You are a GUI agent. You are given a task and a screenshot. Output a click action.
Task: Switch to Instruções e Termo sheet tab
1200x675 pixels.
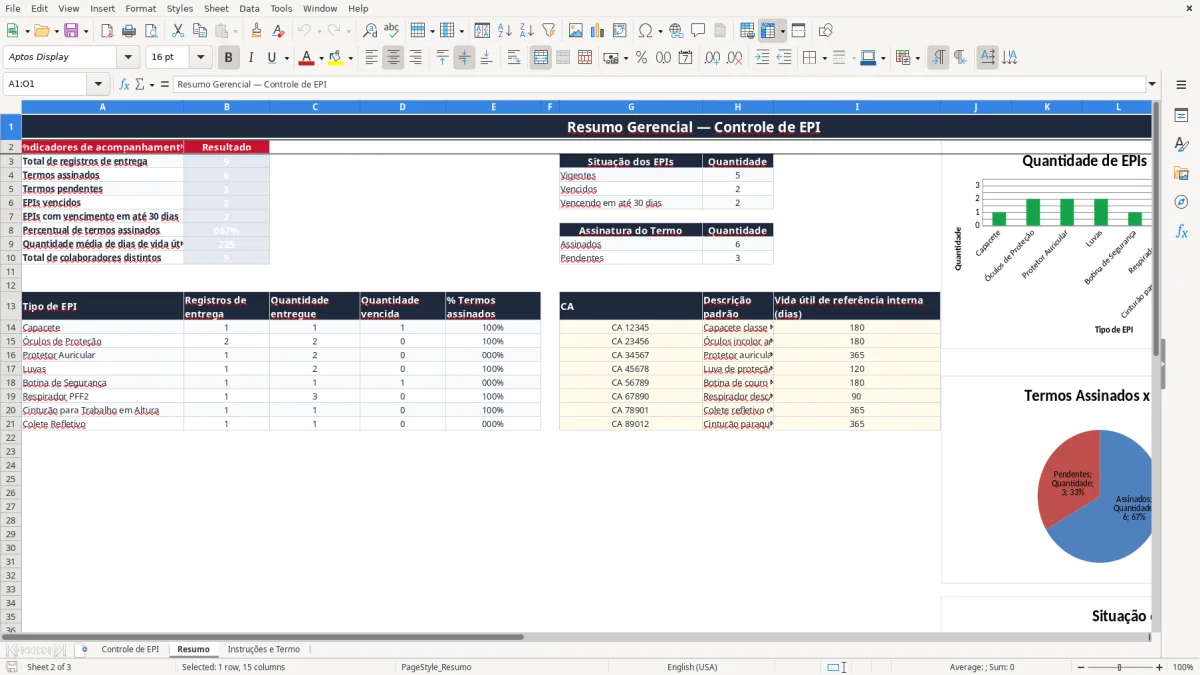click(x=264, y=649)
